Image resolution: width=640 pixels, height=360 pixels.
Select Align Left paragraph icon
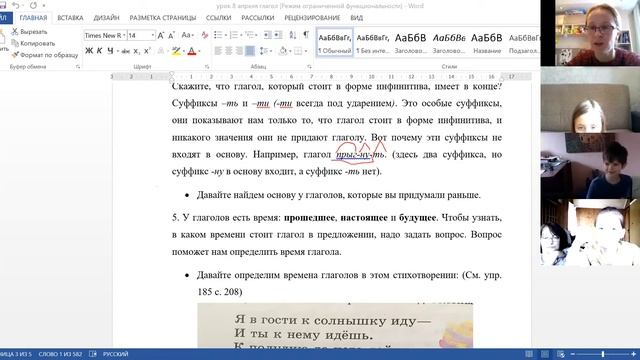pos(218,51)
